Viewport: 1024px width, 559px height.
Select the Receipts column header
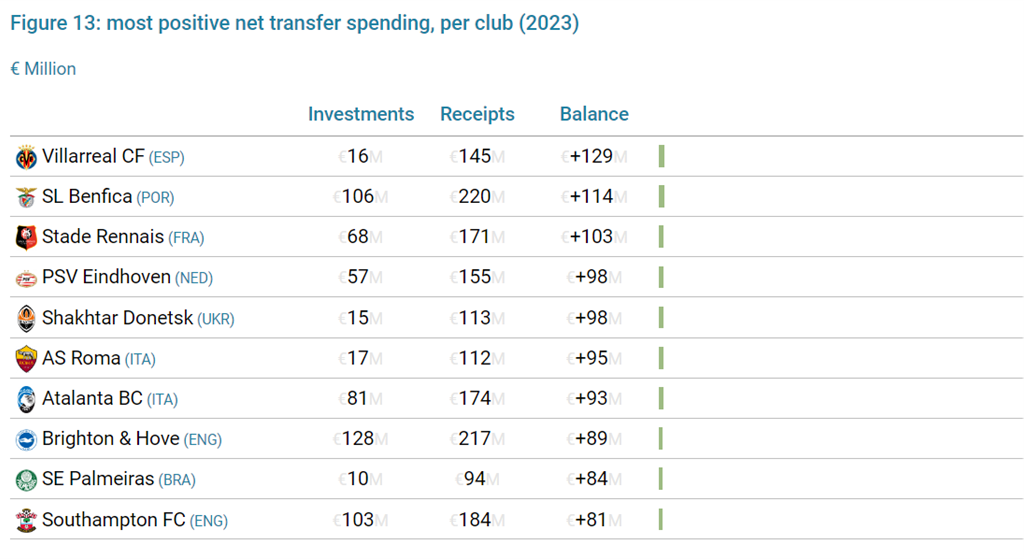coord(477,114)
